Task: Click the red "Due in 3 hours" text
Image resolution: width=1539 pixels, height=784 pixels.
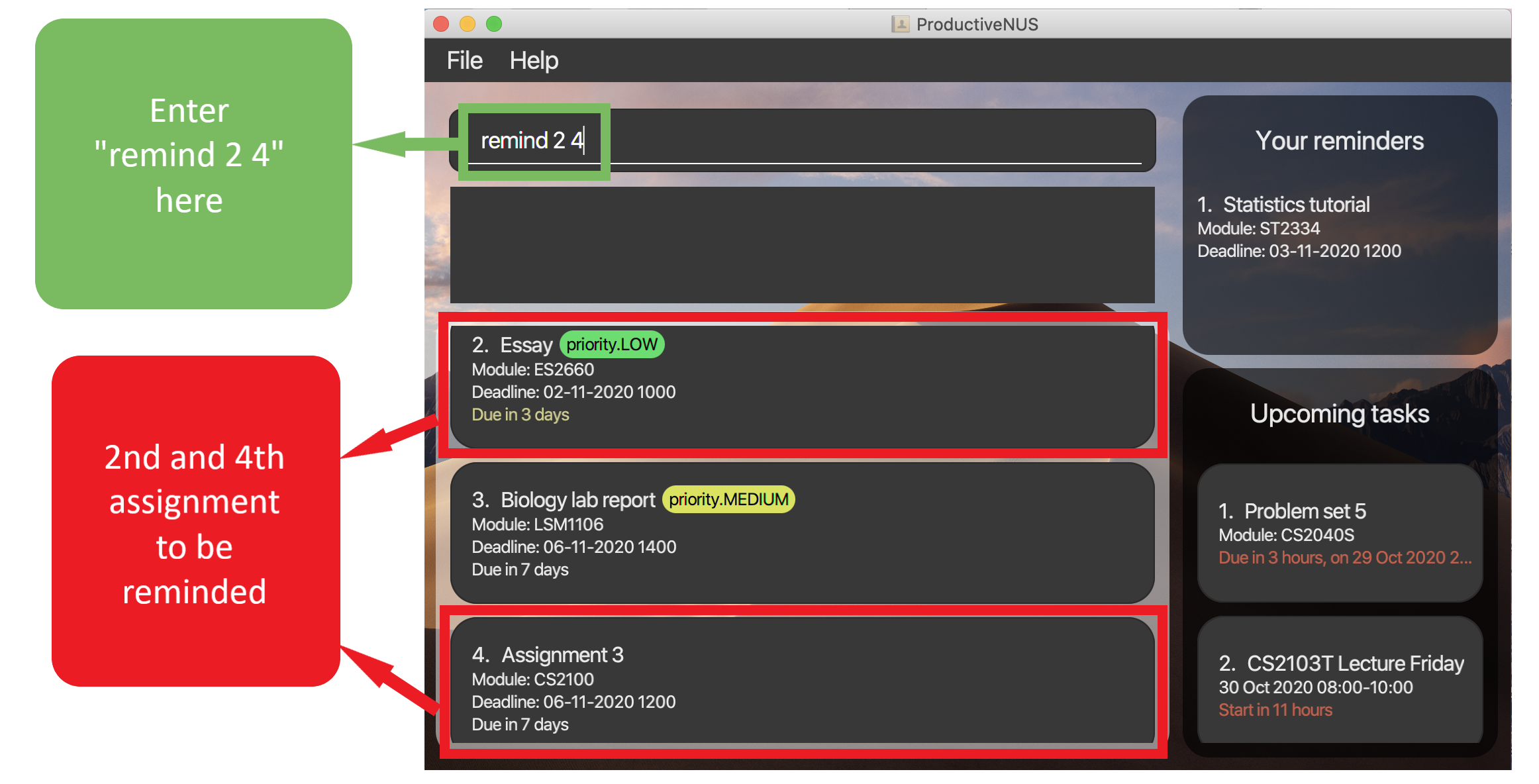Action: click(1345, 558)
